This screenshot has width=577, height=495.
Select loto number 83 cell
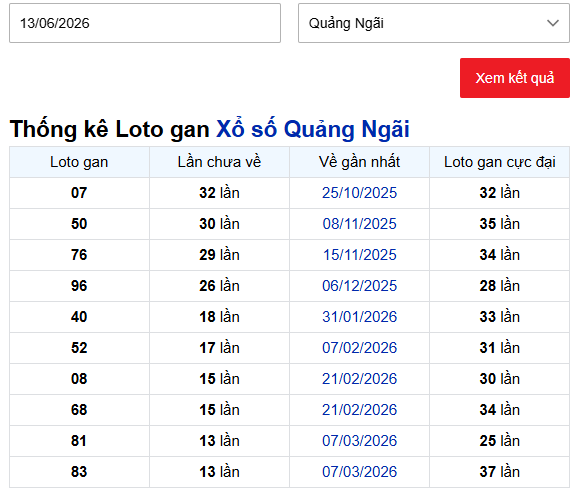click(x=79, y=472)
